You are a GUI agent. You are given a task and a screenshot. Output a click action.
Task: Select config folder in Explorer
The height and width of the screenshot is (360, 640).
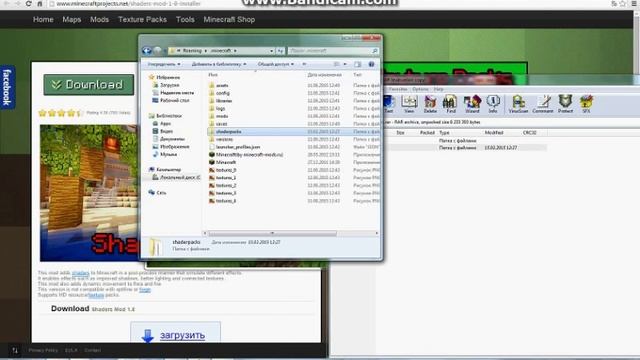pyautogui.click(x=222, y=93)
